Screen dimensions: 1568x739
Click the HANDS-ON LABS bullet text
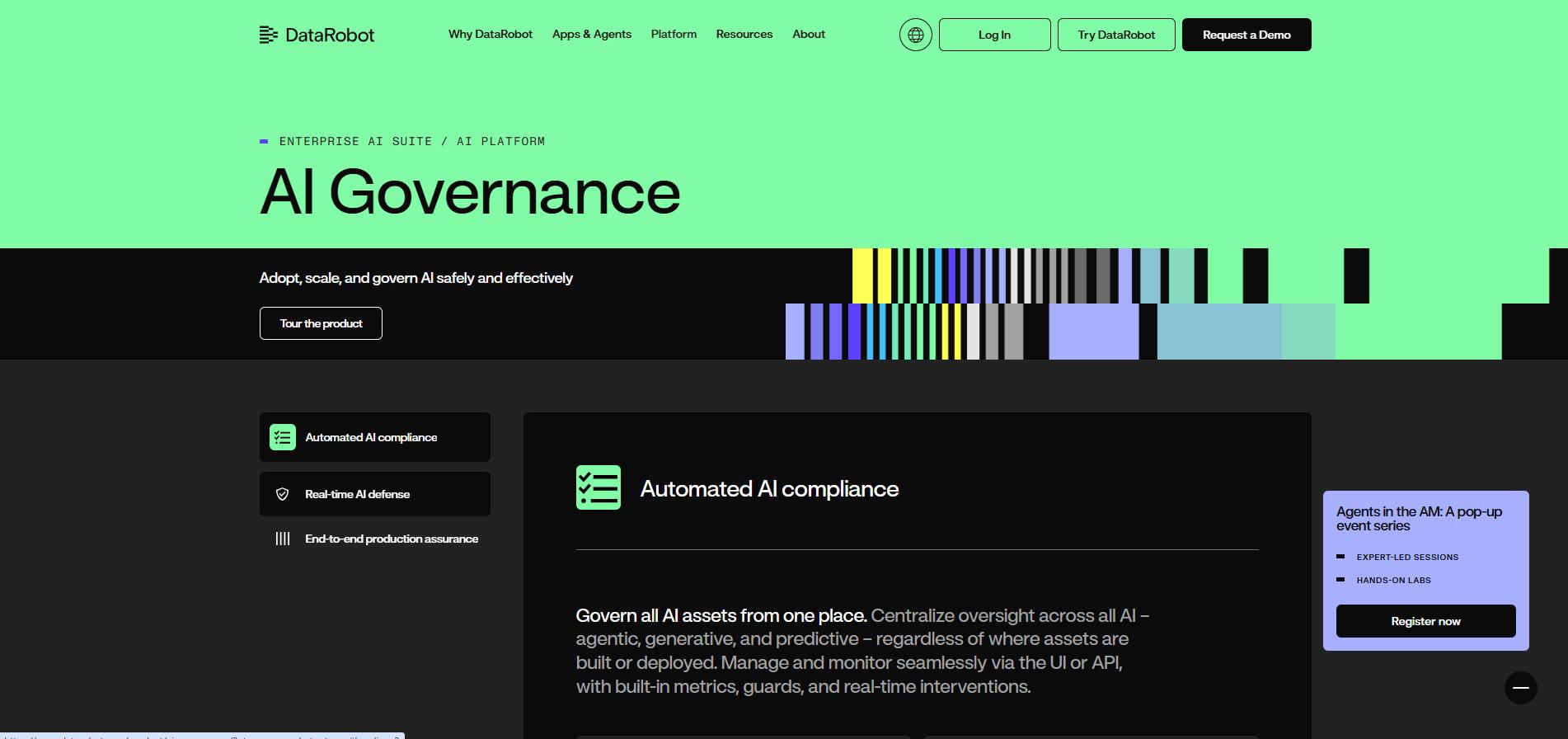tap(1394, 581)
